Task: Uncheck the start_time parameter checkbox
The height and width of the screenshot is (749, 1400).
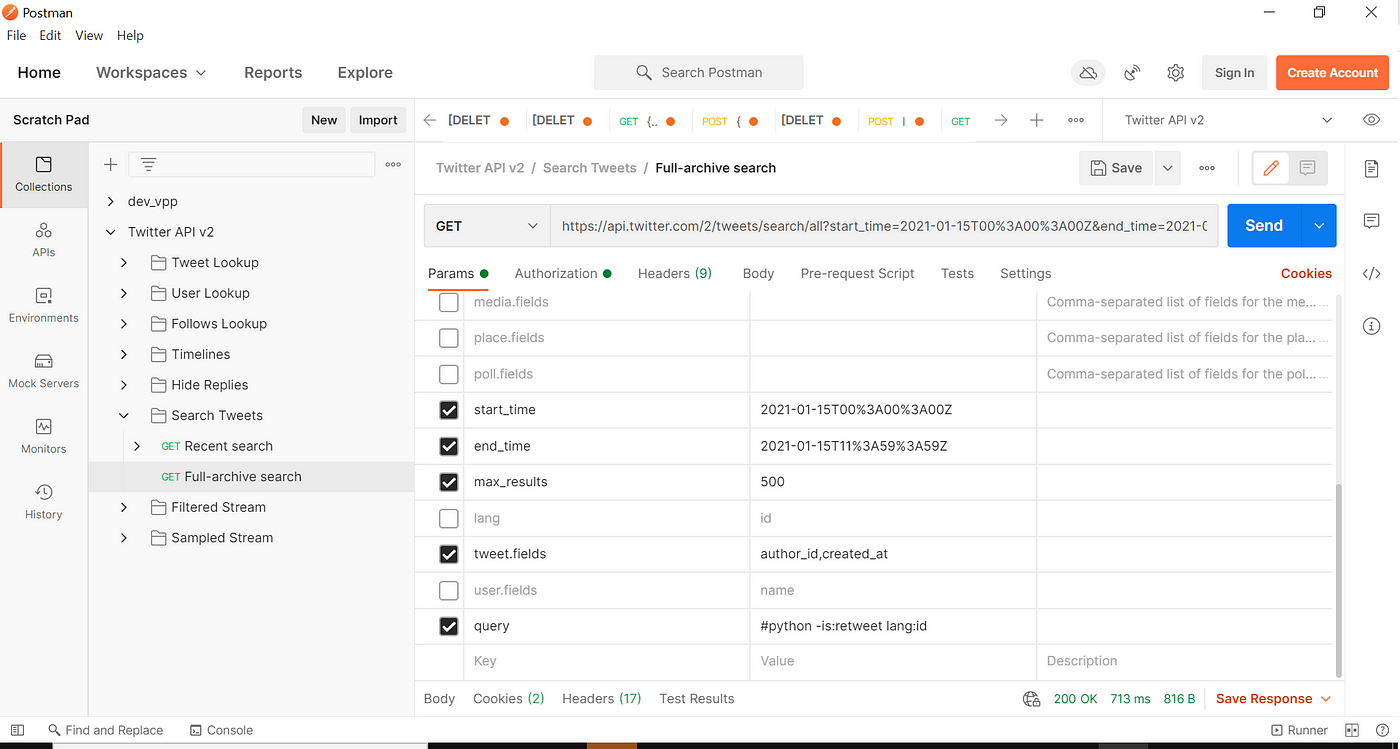Action: pyautogui.click(x=449, y=410)
